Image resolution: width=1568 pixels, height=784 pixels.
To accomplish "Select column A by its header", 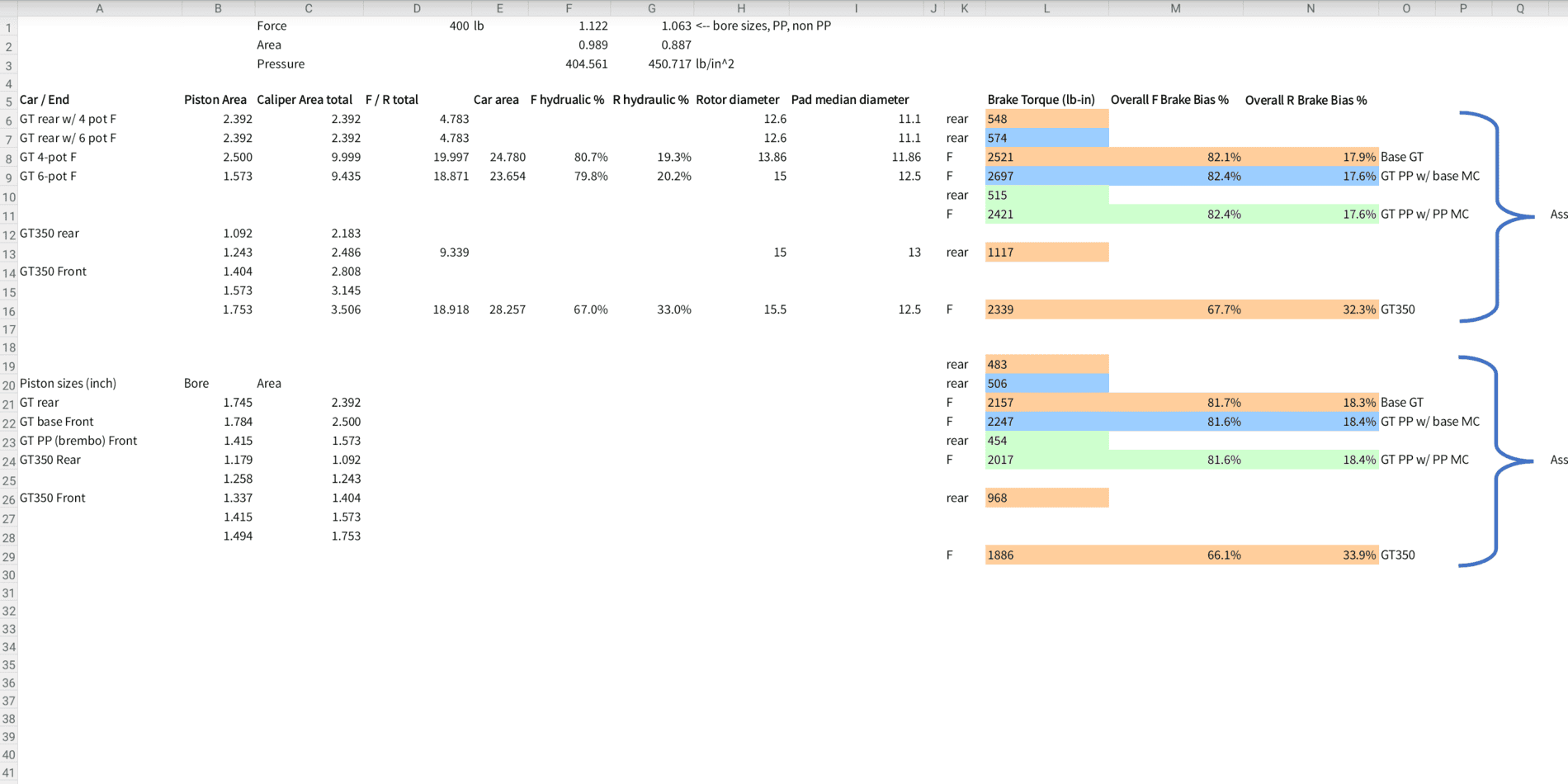I will click(100, 8).
